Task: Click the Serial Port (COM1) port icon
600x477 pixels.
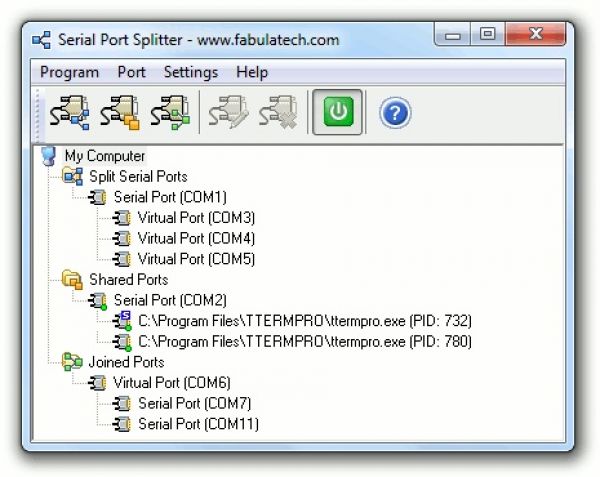Action: (97, 197)
